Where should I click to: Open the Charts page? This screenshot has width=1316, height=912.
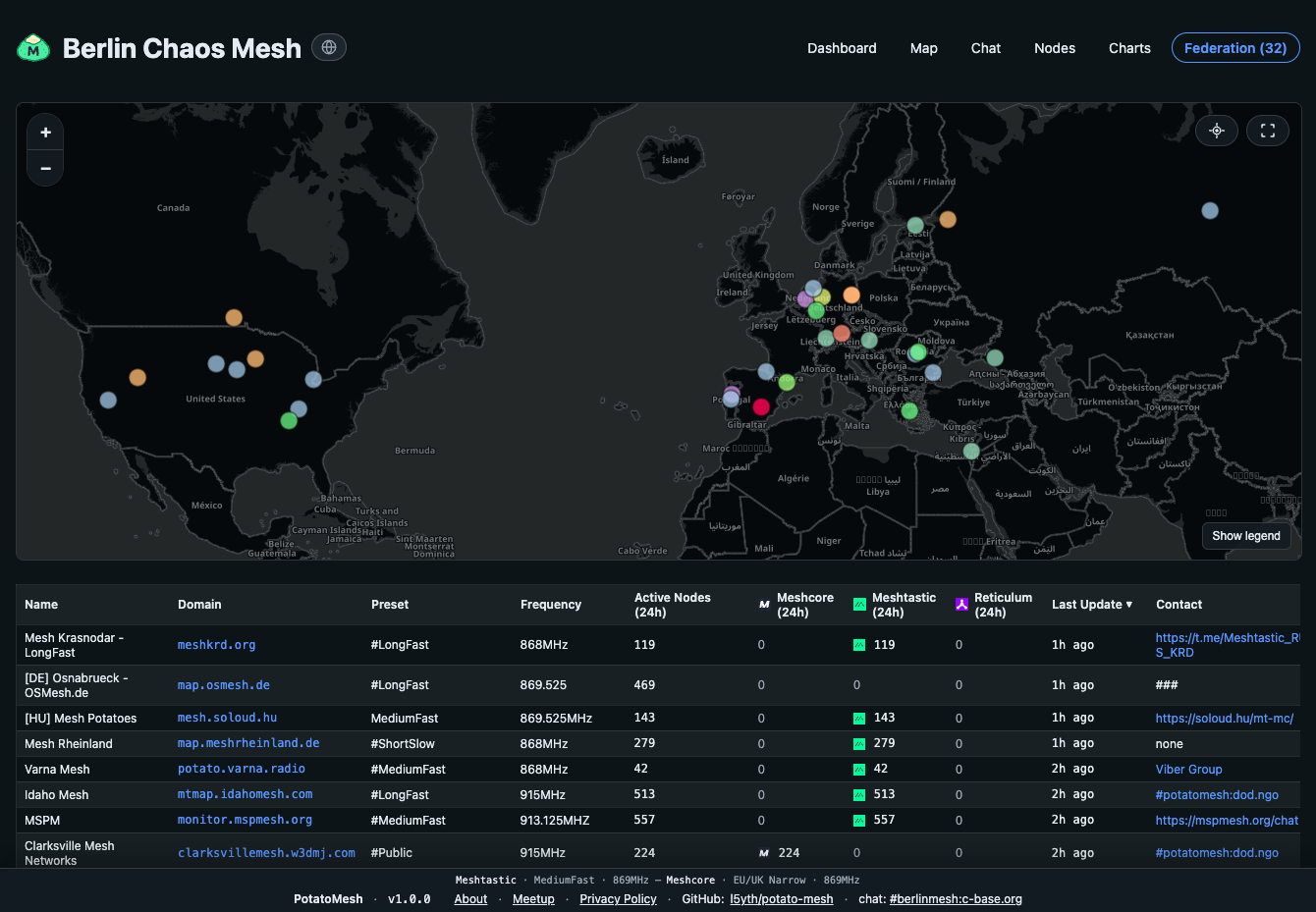click(1129, 48)
